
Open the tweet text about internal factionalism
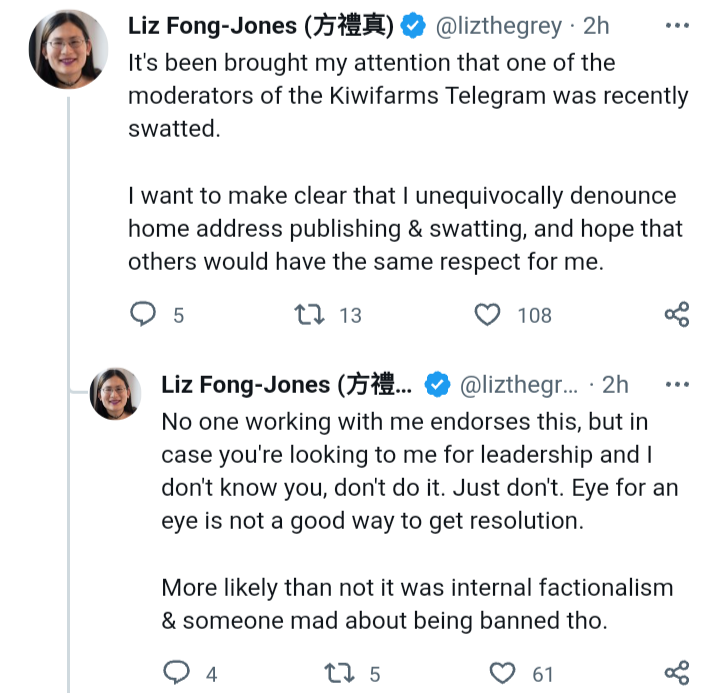coord(417,603)
